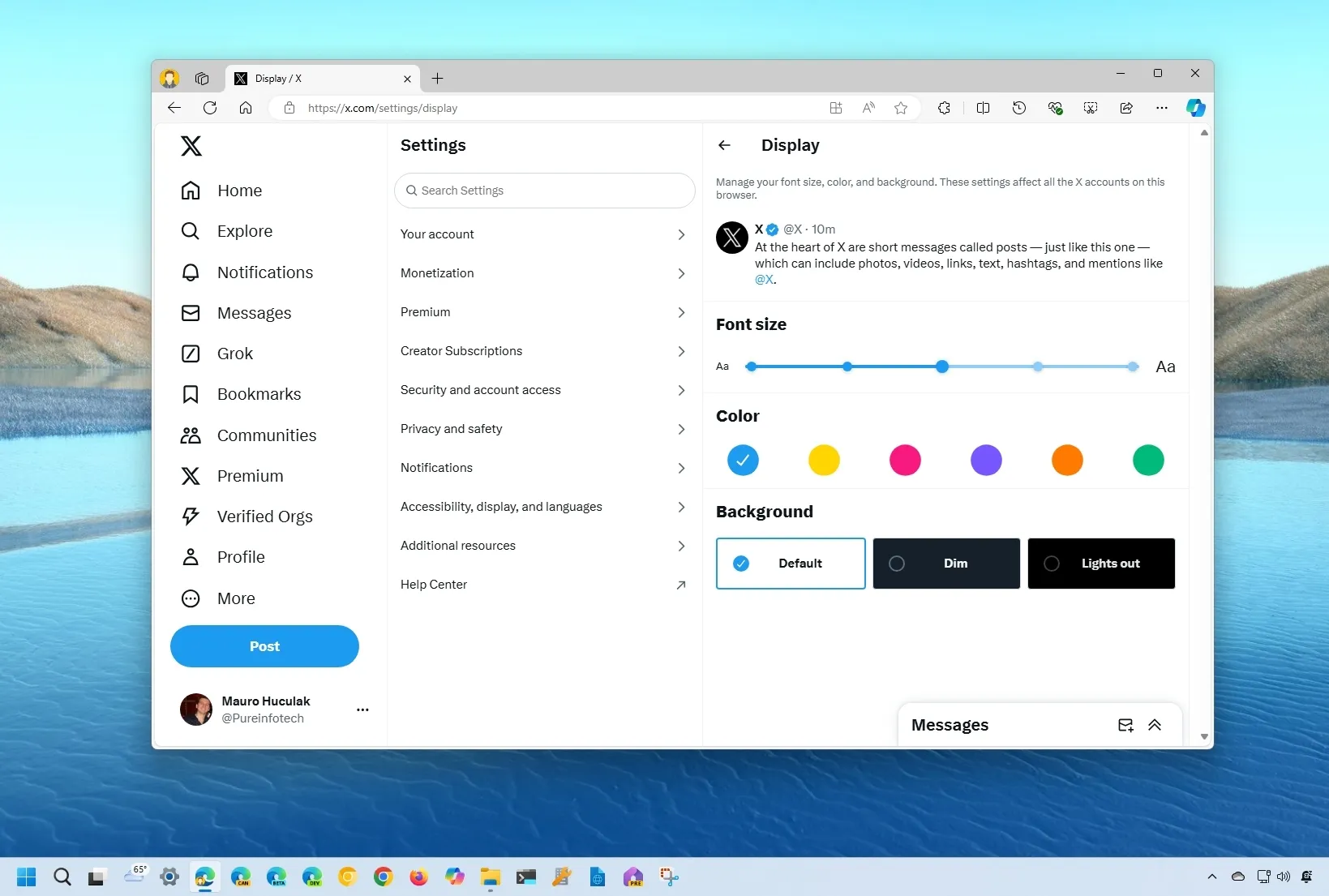
Task: Open Privacy and safety settings
Action: pos(543,429)
